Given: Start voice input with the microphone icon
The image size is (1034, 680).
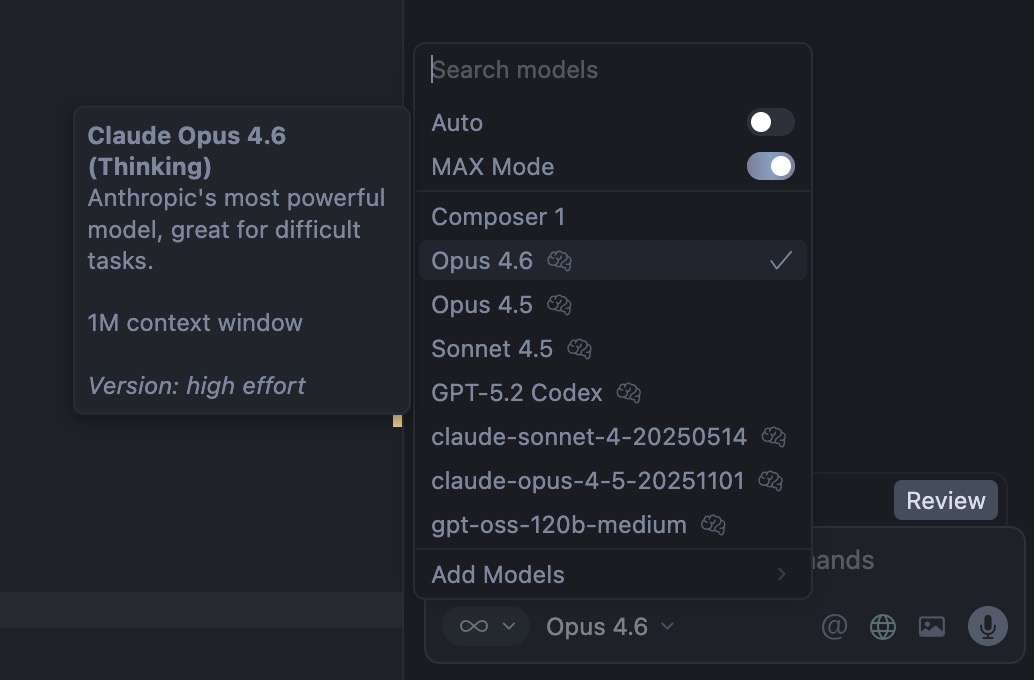Looking at the screenshot, I should pos(987,626).
